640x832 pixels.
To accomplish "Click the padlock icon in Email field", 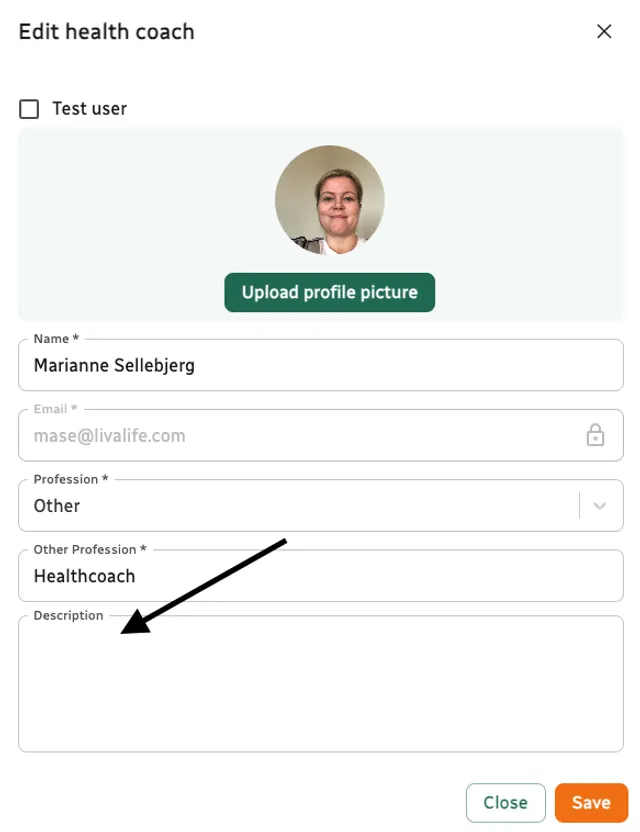I will pos(595,436).
